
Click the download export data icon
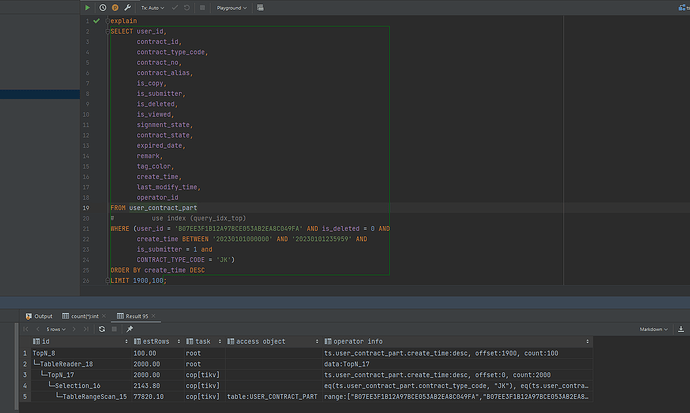click(x=681, y=329)
